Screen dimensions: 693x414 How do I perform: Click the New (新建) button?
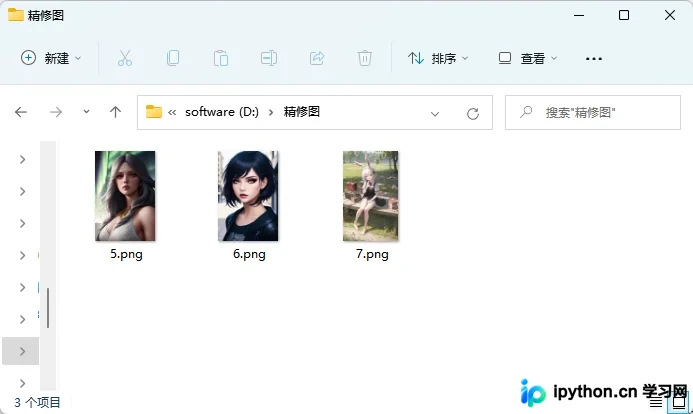(x=51, y=58)
